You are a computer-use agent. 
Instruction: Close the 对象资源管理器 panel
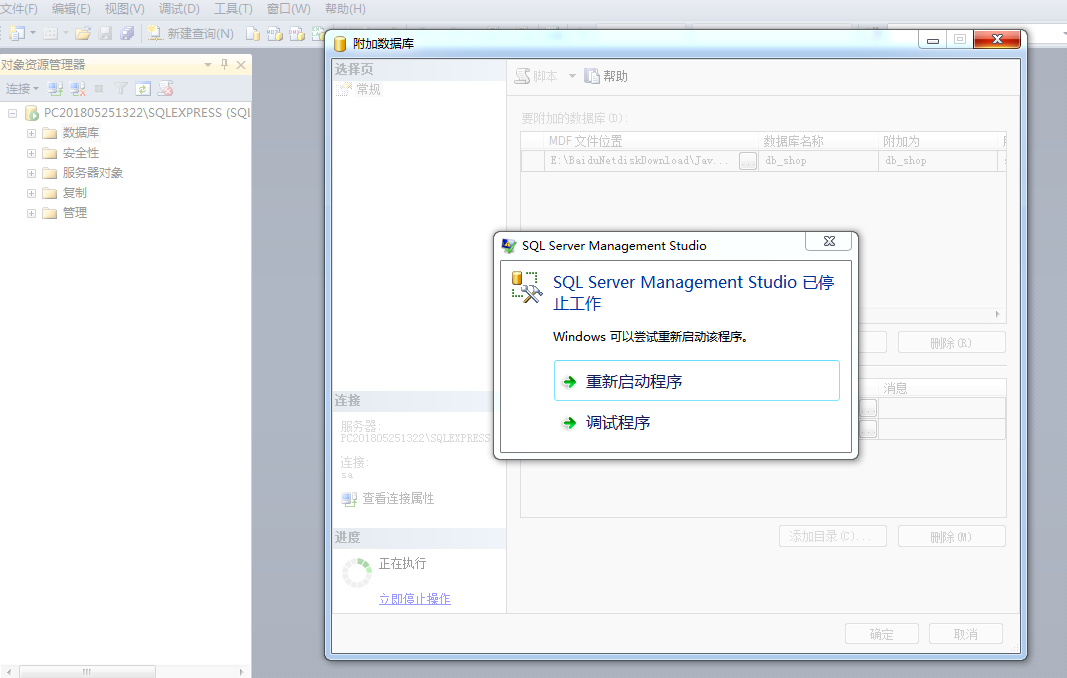click(241, 65)
